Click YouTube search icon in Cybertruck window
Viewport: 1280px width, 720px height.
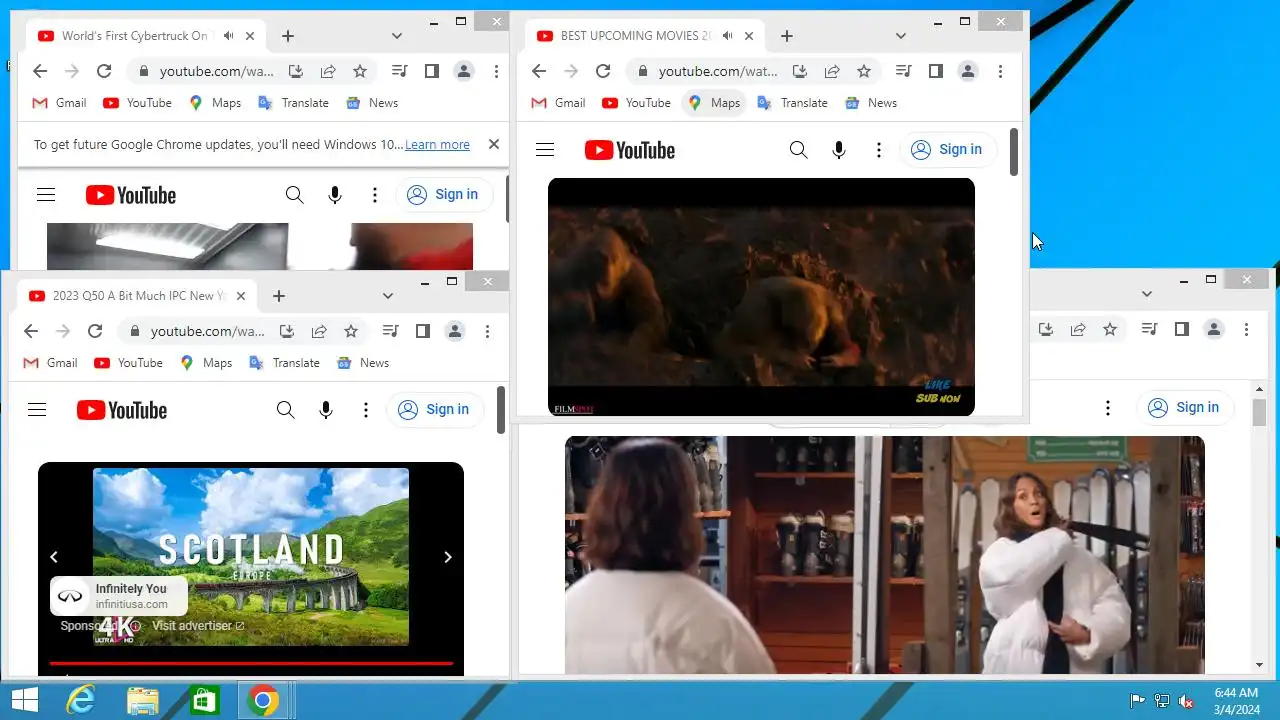[294, 195]
